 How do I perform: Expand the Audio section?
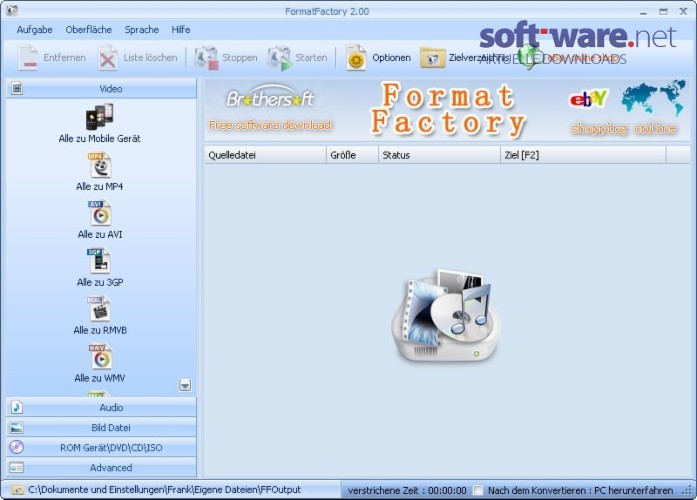click(x=101, y=407)
